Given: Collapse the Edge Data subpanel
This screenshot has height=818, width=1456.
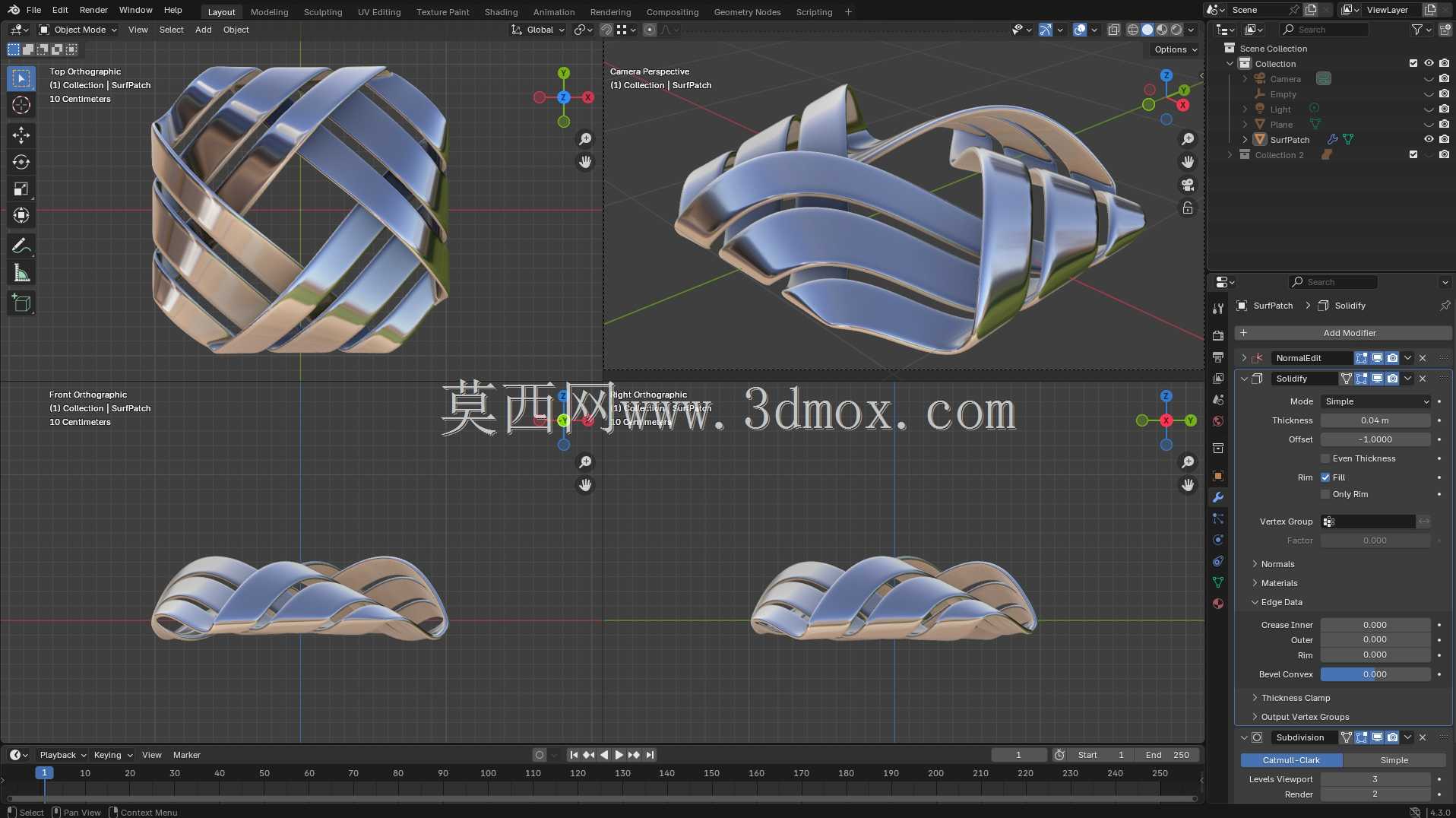Looking at the screenshot, I should pos(1281,602).
